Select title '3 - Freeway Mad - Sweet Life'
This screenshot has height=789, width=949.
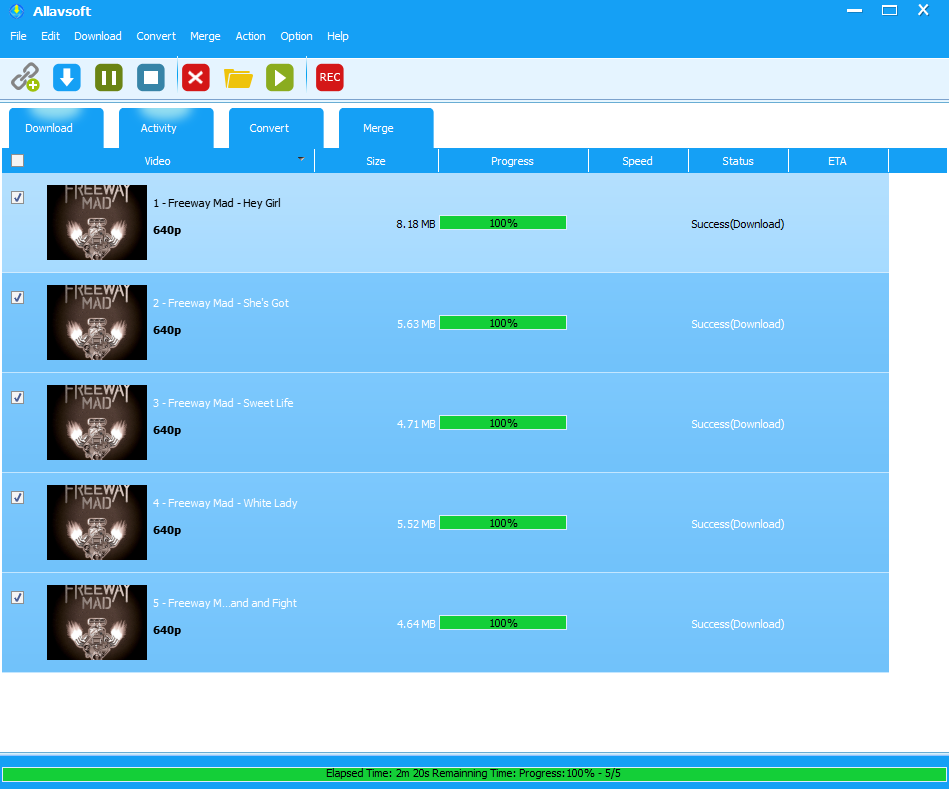tap(223, 403)
